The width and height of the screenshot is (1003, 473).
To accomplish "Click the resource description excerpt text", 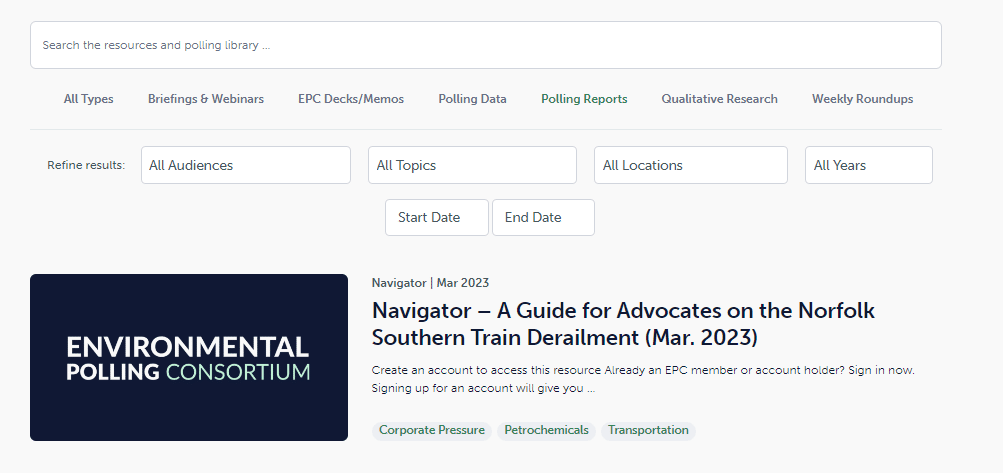I will (642, 378).
